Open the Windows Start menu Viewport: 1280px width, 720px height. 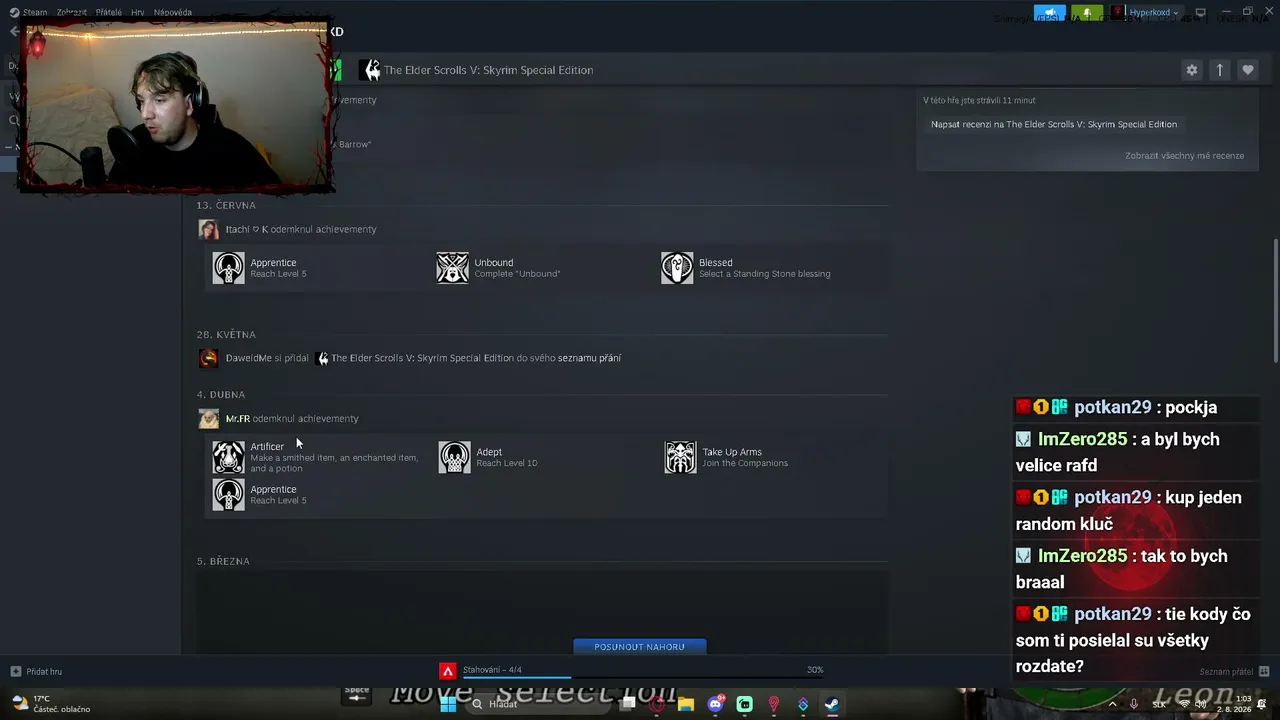[448, 704]
